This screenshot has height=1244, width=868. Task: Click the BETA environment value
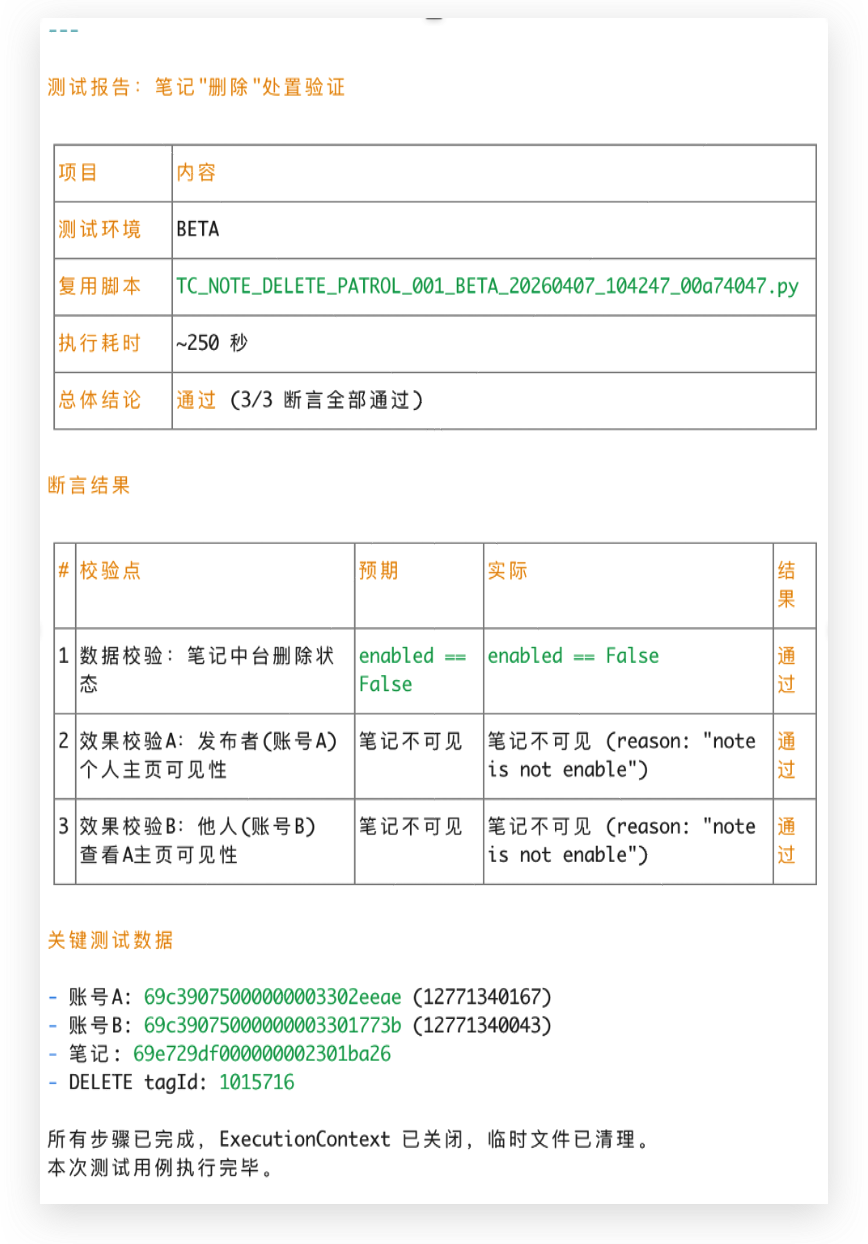click(x=198, y=229)
